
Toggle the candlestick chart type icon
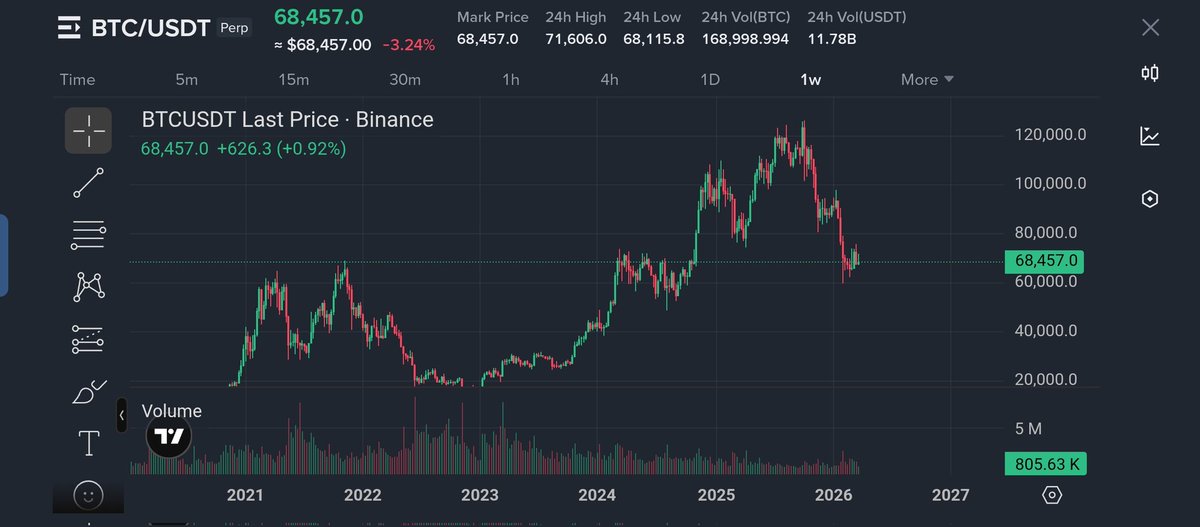[1150, 72]
